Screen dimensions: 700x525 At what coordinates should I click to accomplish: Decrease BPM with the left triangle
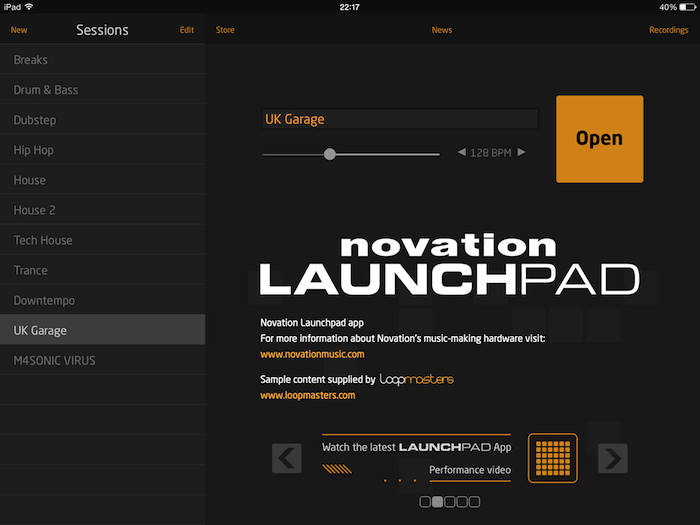click(462, 152)
